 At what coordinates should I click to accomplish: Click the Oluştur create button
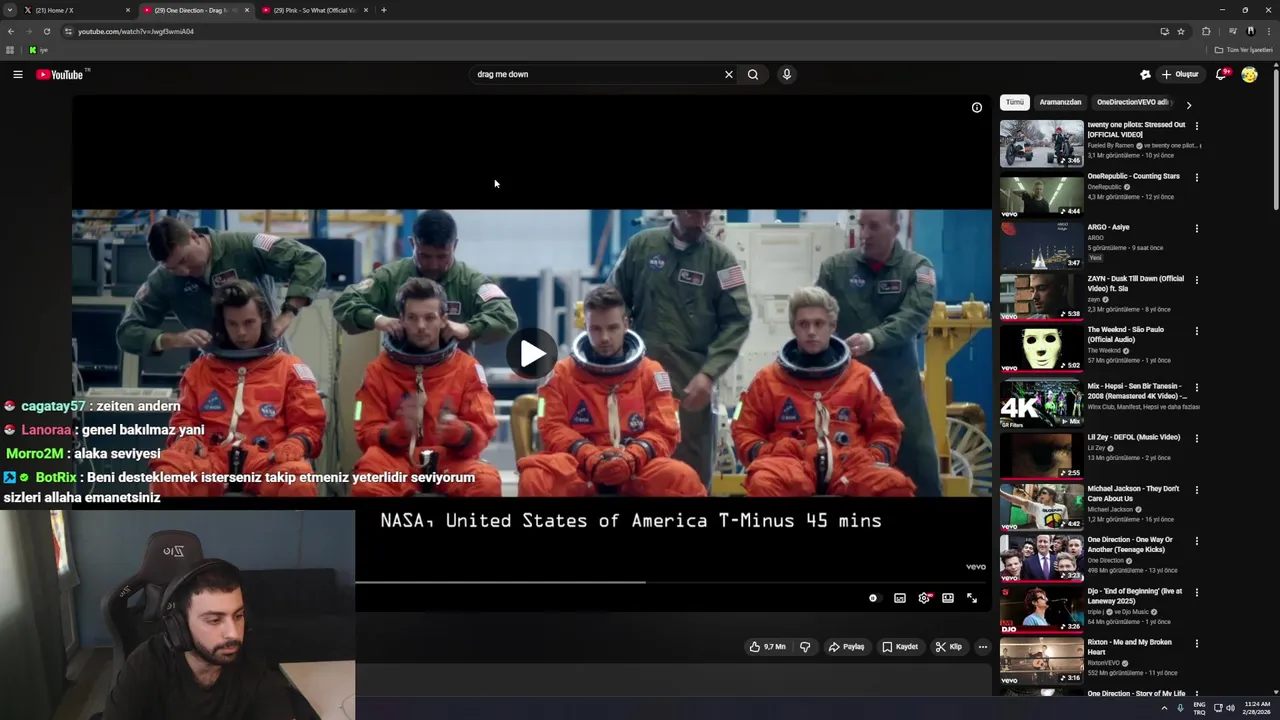[x=1180, y=74]
